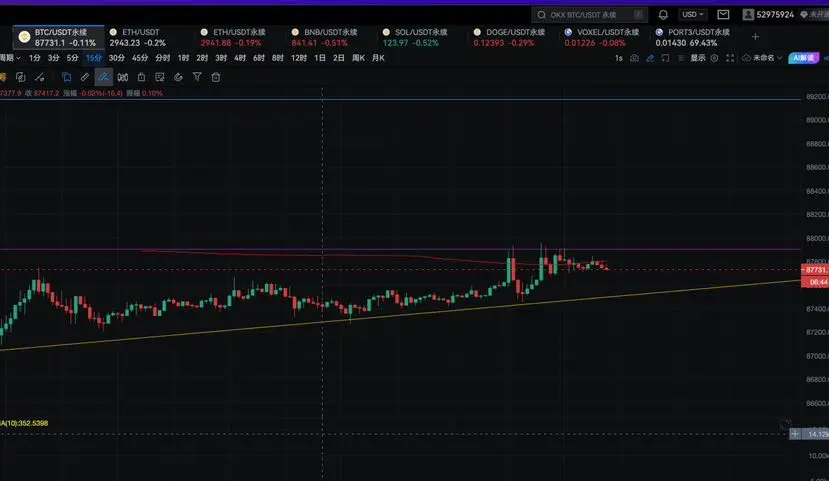Select the 15分 timeframe

point(94,58)
